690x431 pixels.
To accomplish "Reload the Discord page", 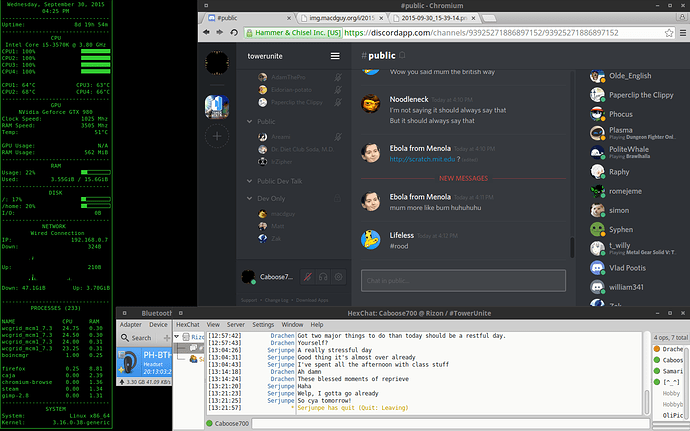I will click(234, 32).
